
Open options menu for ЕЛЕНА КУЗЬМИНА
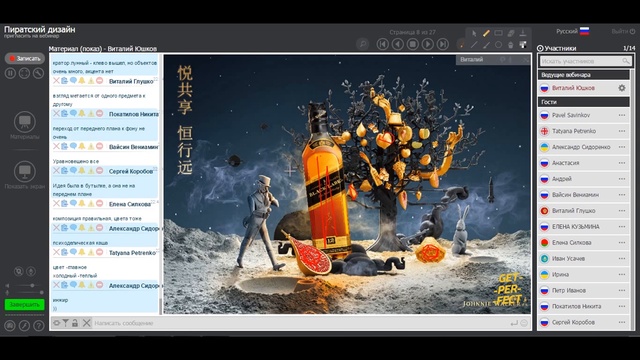coord(622,227)
